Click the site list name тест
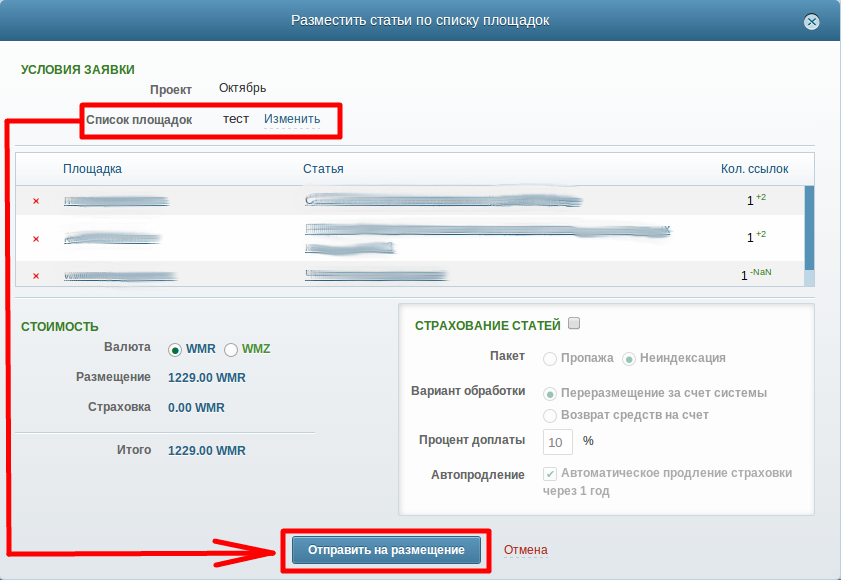841x580 pixels. point(236,119)
